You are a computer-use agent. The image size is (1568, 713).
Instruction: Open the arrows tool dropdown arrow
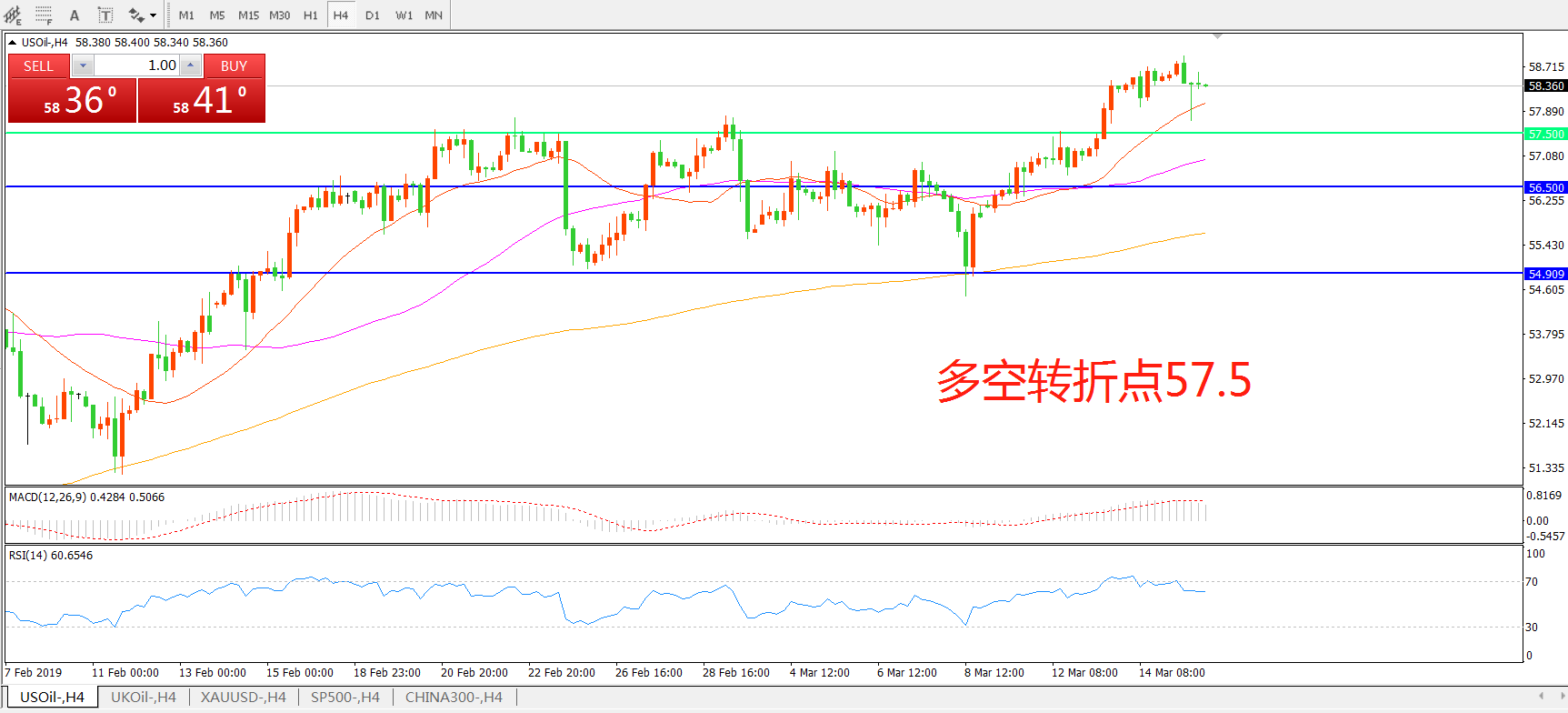click(153, 15)
